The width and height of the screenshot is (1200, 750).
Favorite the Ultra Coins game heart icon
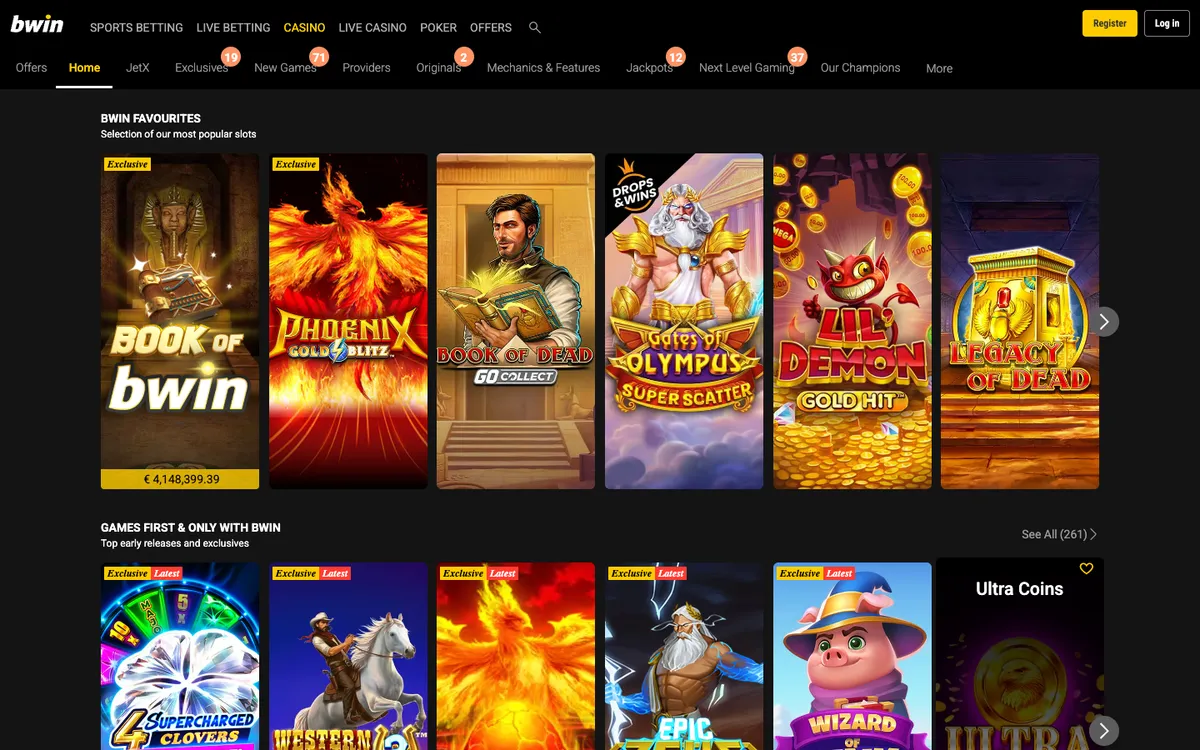click(1086, 569)
